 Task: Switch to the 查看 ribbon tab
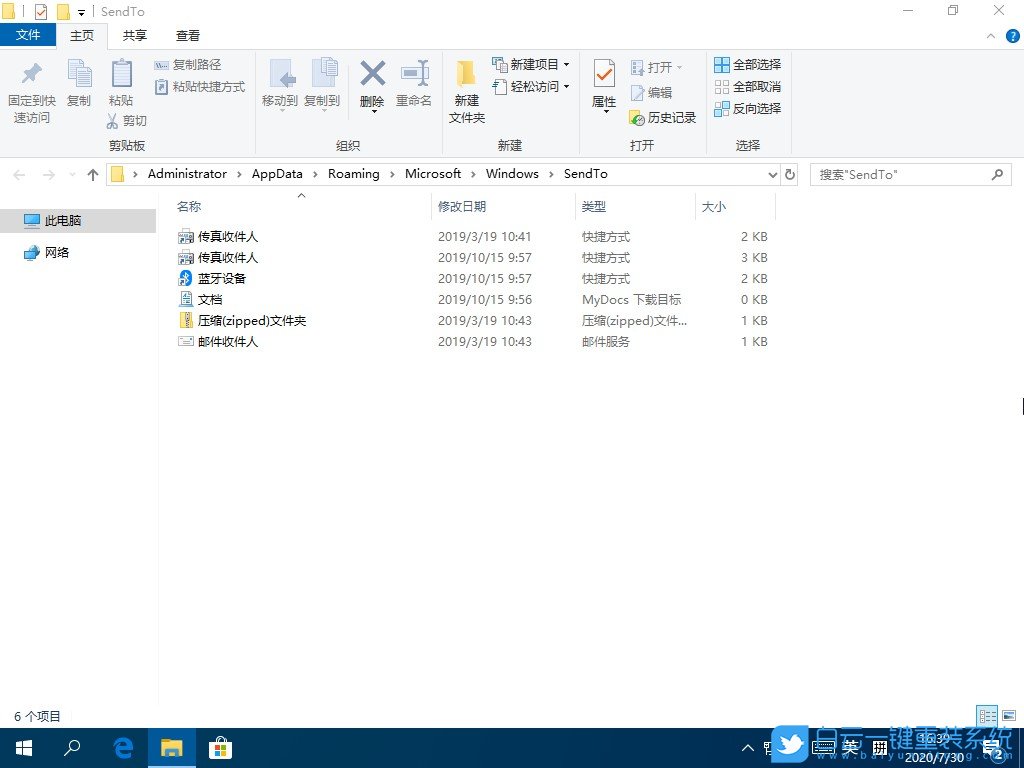tap(187, 35)
